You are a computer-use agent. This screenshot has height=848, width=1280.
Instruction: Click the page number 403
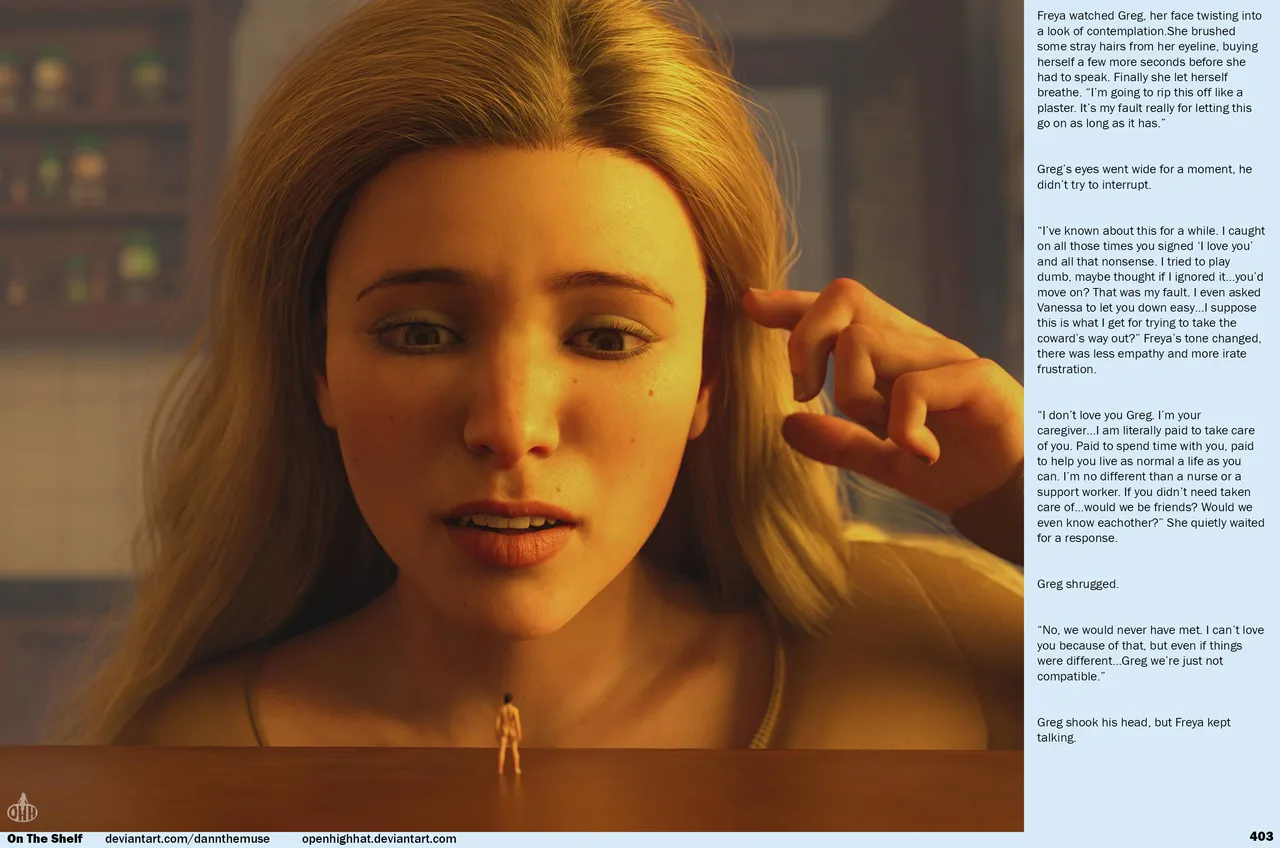click(1261, 836)
